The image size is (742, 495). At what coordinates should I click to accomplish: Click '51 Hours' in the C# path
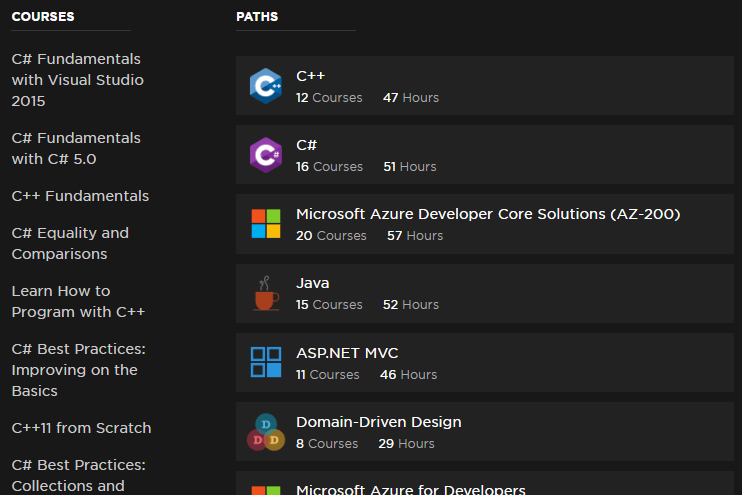[410, 167]
